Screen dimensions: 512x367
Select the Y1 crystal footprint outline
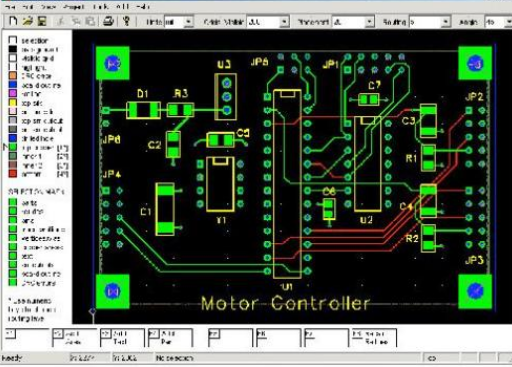[220, 184]
